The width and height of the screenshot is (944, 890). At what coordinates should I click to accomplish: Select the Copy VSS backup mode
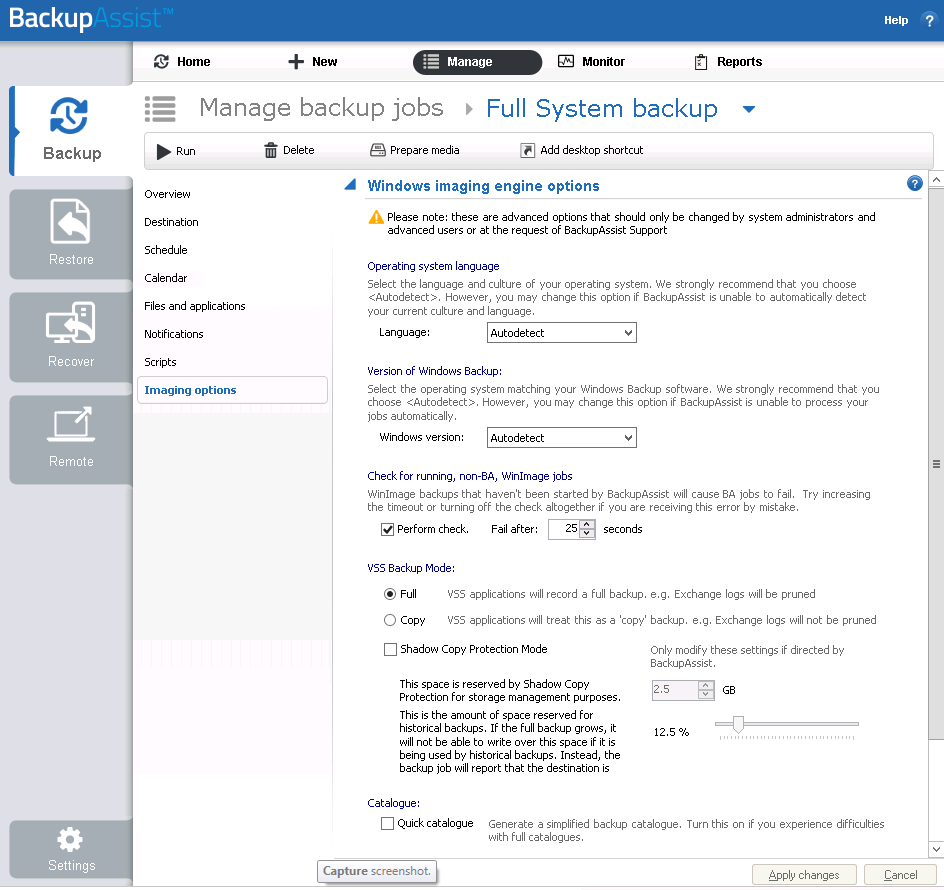[390, 620]
